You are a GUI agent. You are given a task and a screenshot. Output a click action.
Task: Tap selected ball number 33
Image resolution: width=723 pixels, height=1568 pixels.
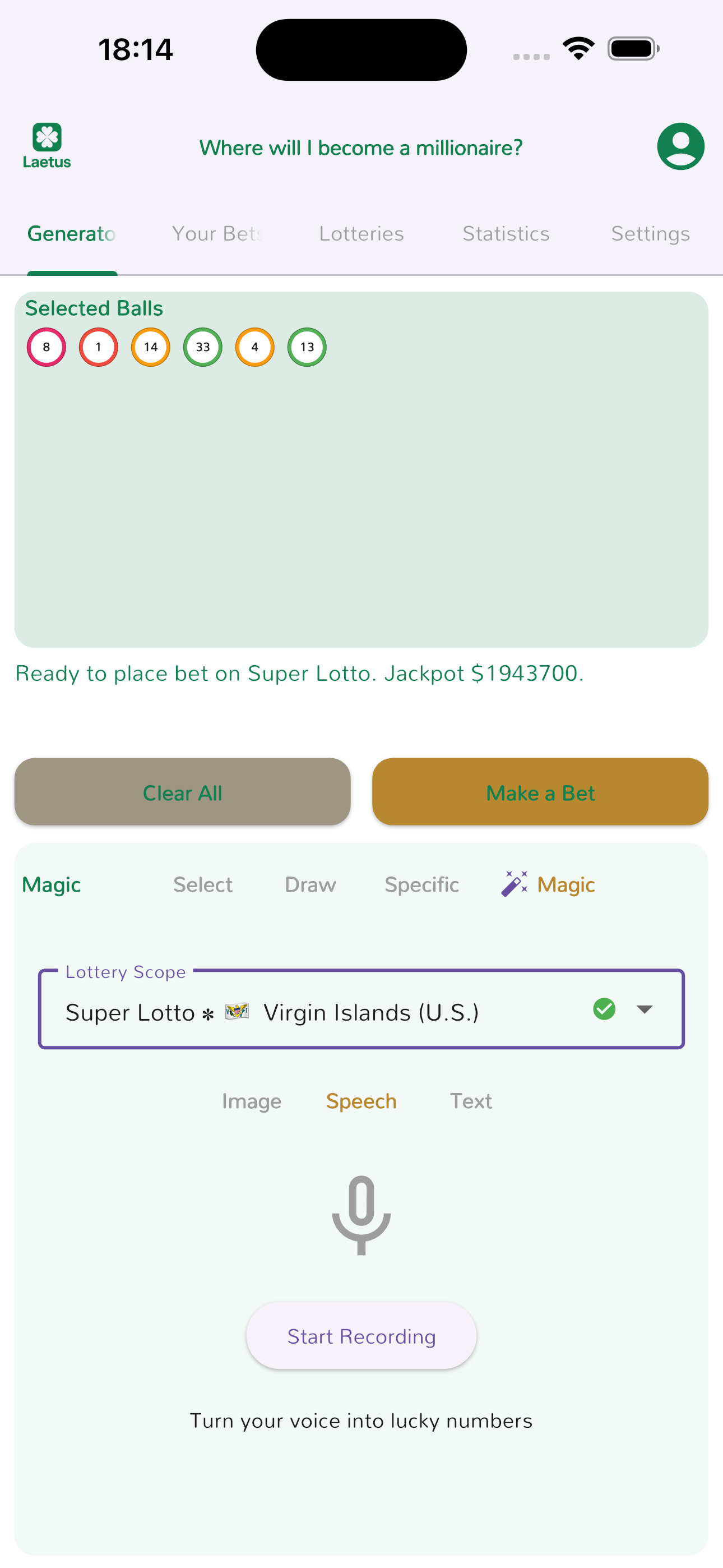203,347
